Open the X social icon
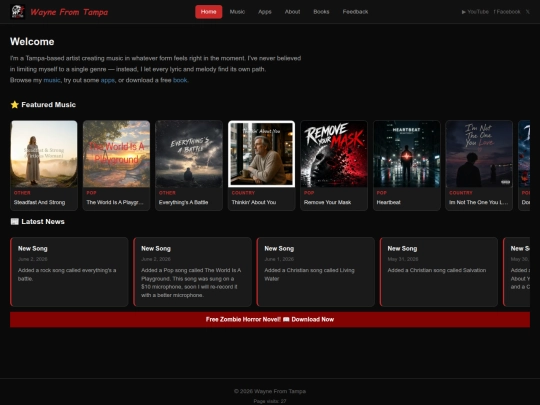Viewport: 540px width, 405px height. [x=527, y=12]
